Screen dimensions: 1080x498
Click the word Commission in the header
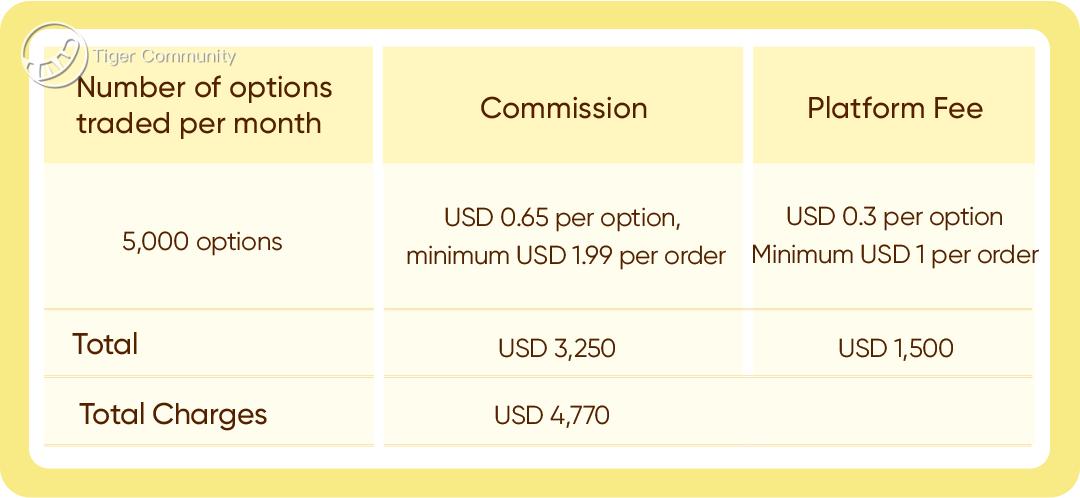563,108
